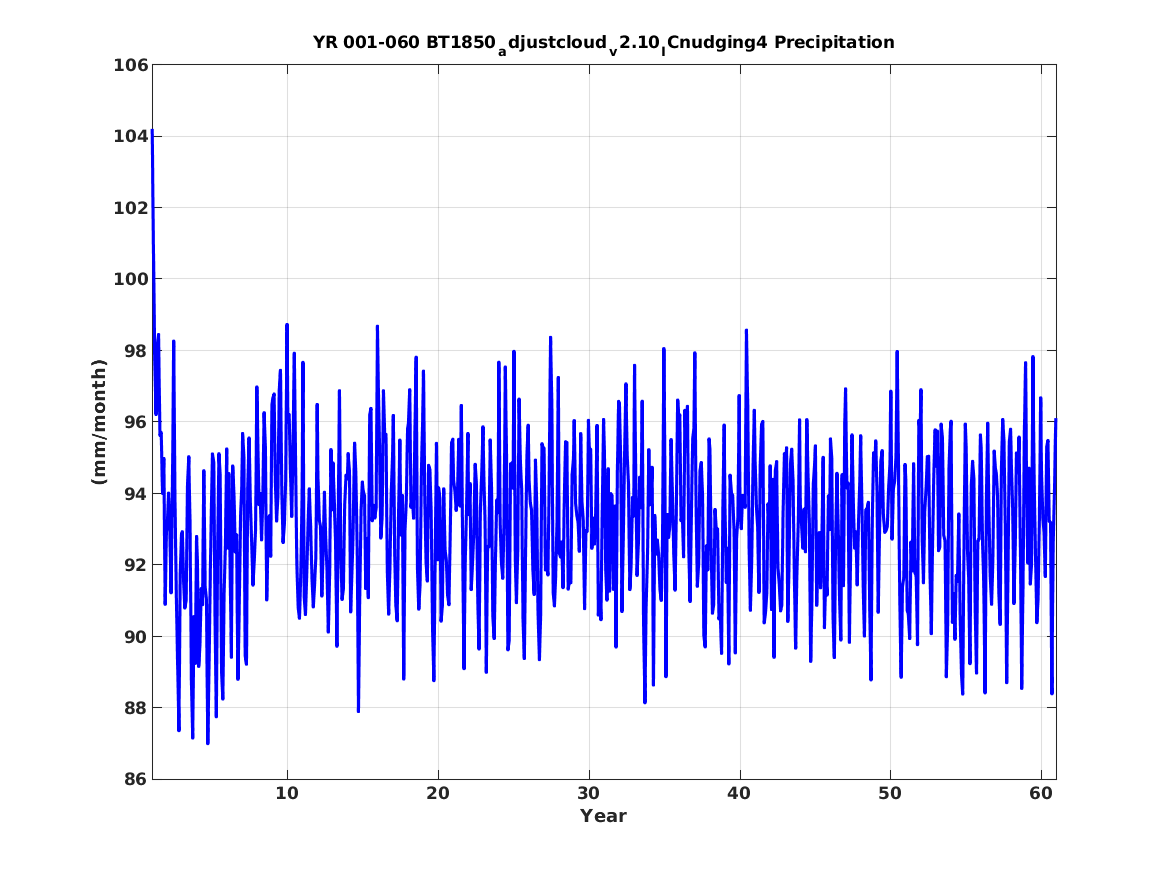Click y-axis tick label 88
The height and width of the screenshot is (875, 1167).
135,708
